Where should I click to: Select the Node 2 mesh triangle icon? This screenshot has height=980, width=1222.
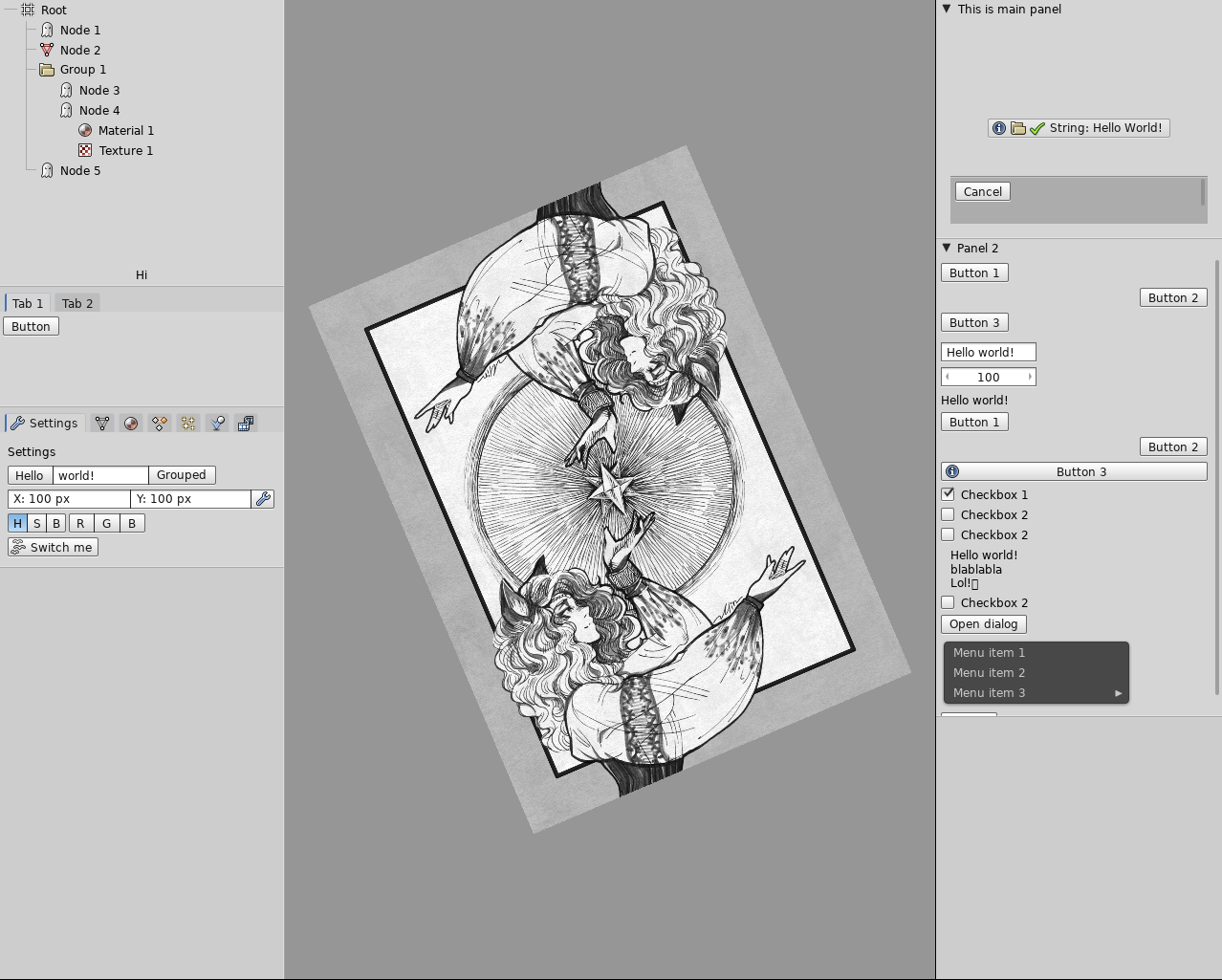47,50
